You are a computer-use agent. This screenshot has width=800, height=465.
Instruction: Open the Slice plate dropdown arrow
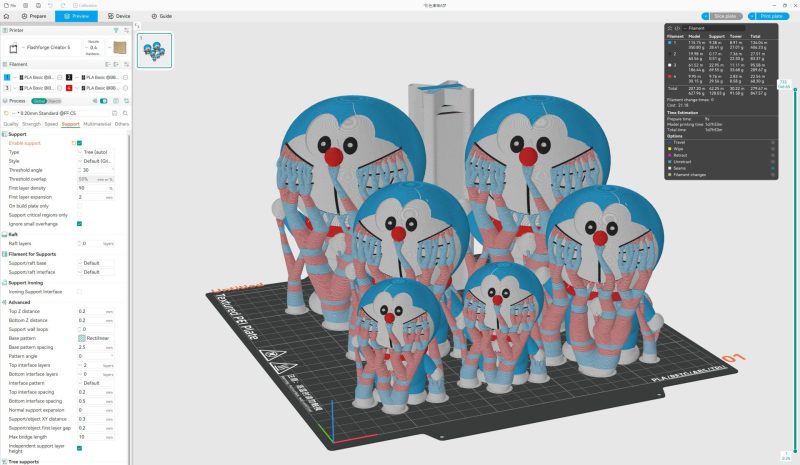[x=706, y=16]
